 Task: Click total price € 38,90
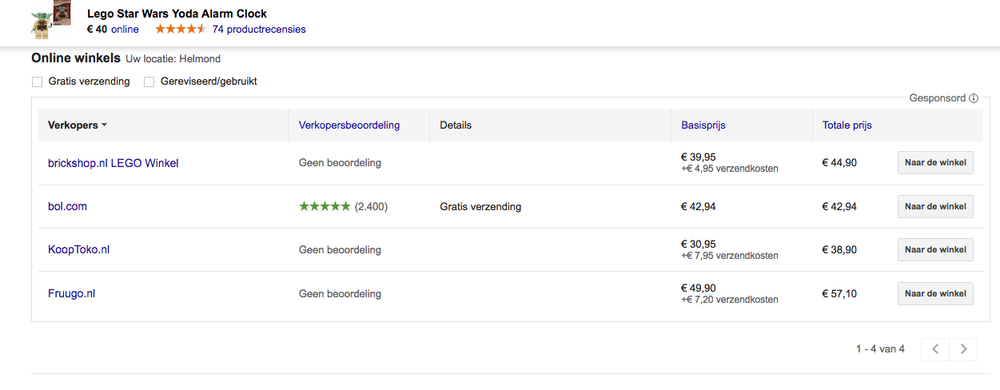tap(839, 250)
